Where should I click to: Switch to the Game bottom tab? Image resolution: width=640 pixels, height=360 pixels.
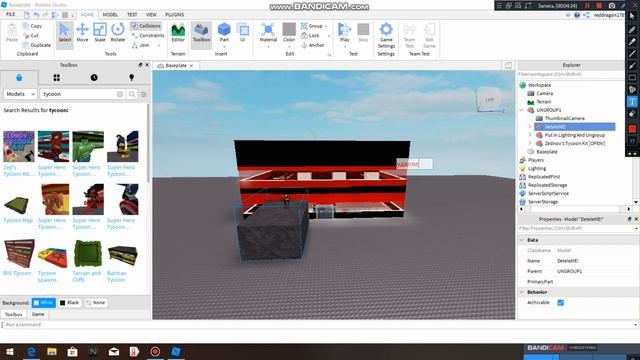coord(38,314)
